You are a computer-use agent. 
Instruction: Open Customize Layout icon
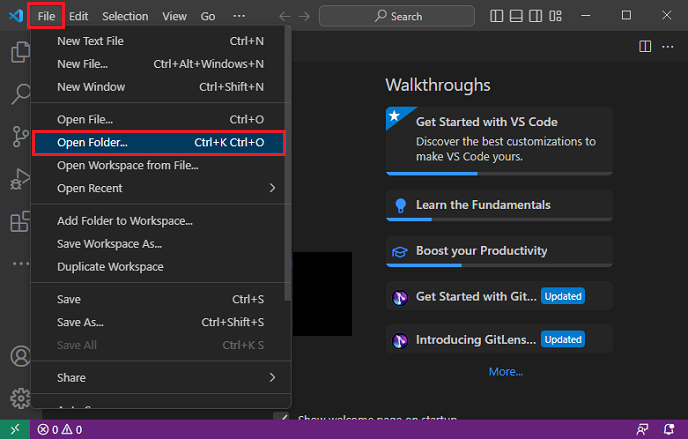[555, 16]
